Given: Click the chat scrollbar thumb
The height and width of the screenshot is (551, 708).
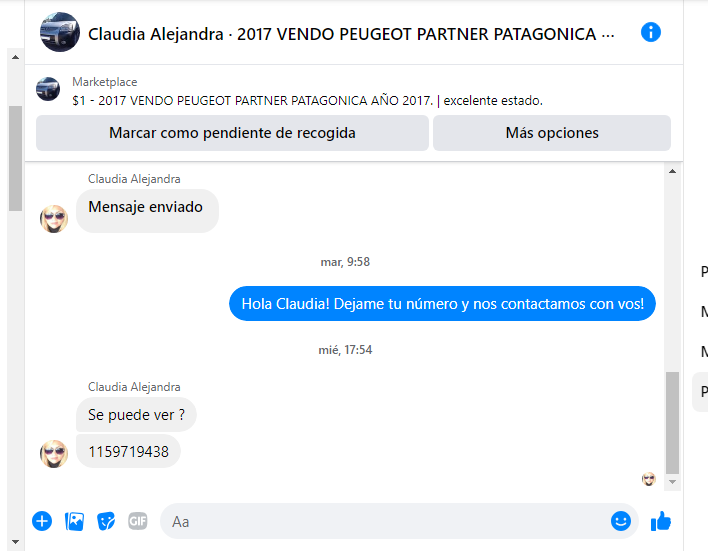Looking at the screenshot, I should [x=672, y=423].
